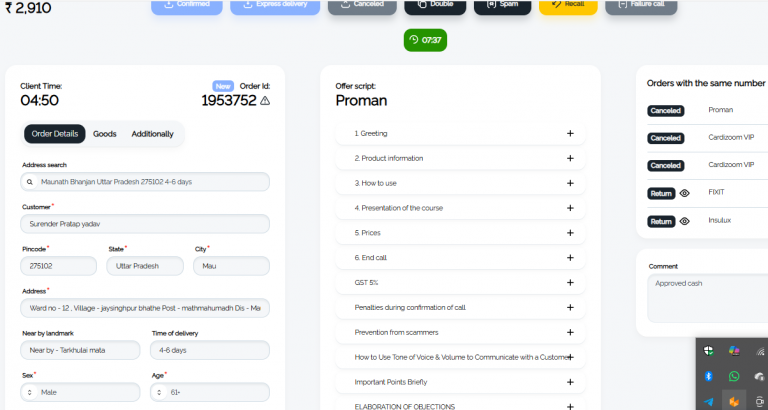Expand Penalties during confirmation of call

click(x=460, y=308)
